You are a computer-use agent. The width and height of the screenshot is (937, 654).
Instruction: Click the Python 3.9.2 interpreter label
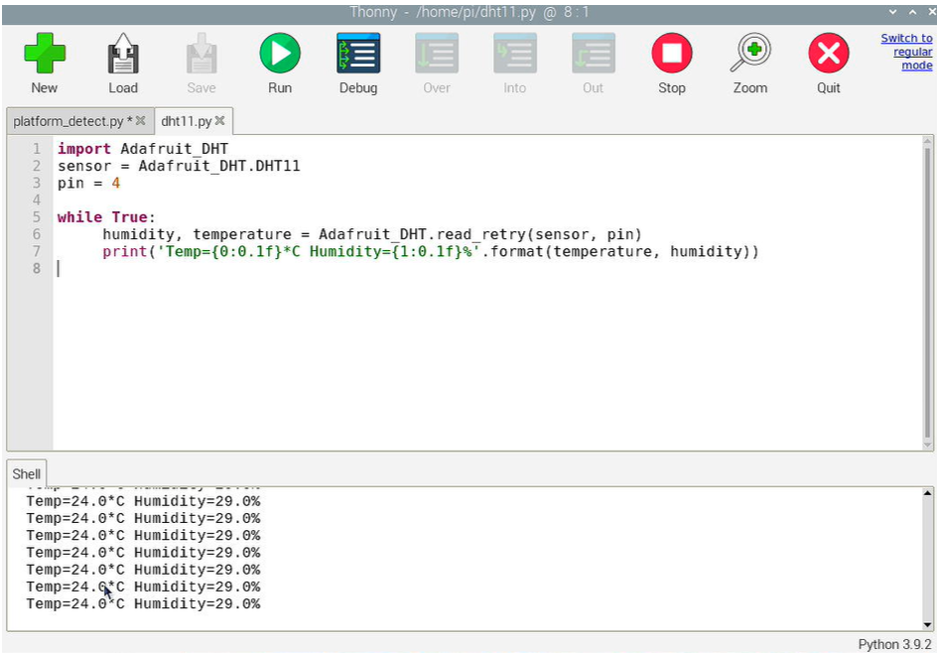895,644
